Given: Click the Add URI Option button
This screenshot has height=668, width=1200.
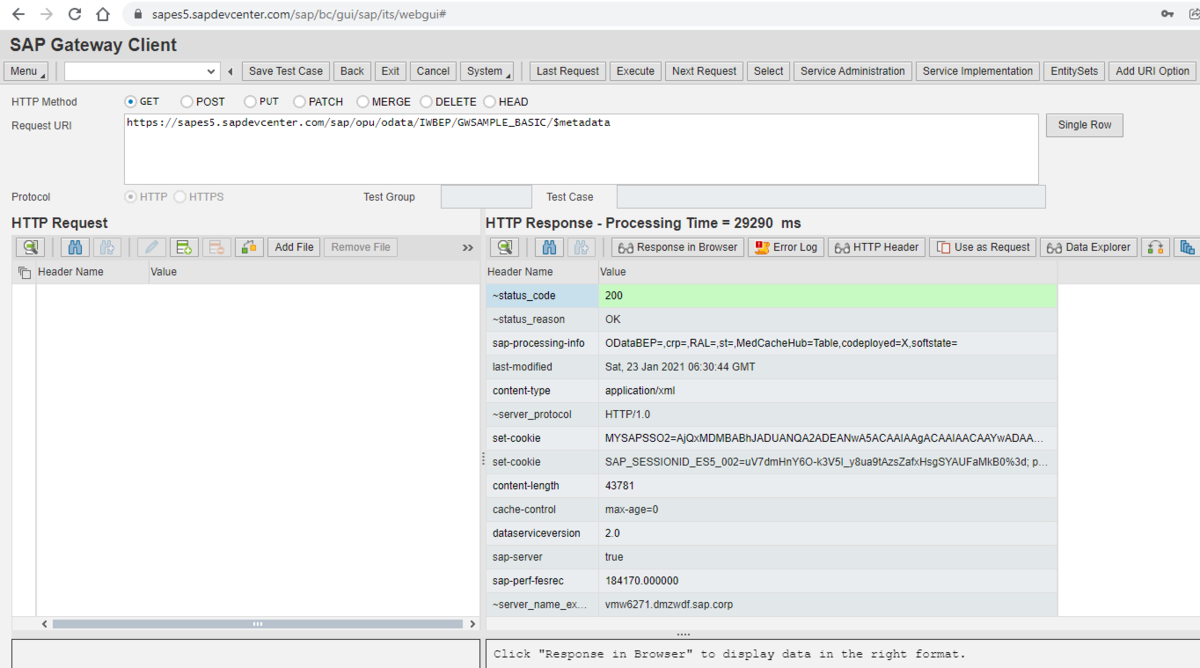Looking at the screenshot, I should 1152,71.
